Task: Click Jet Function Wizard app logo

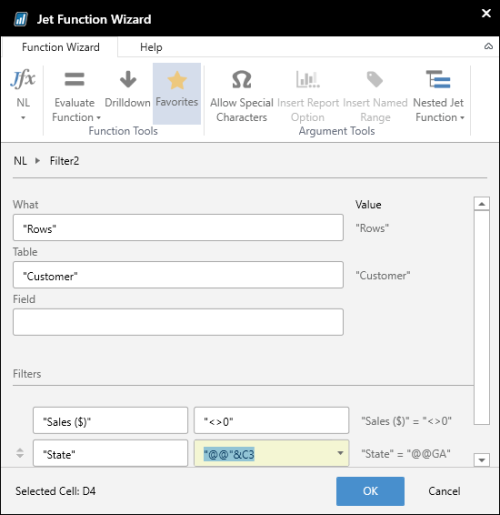Action: pos(21,19)
